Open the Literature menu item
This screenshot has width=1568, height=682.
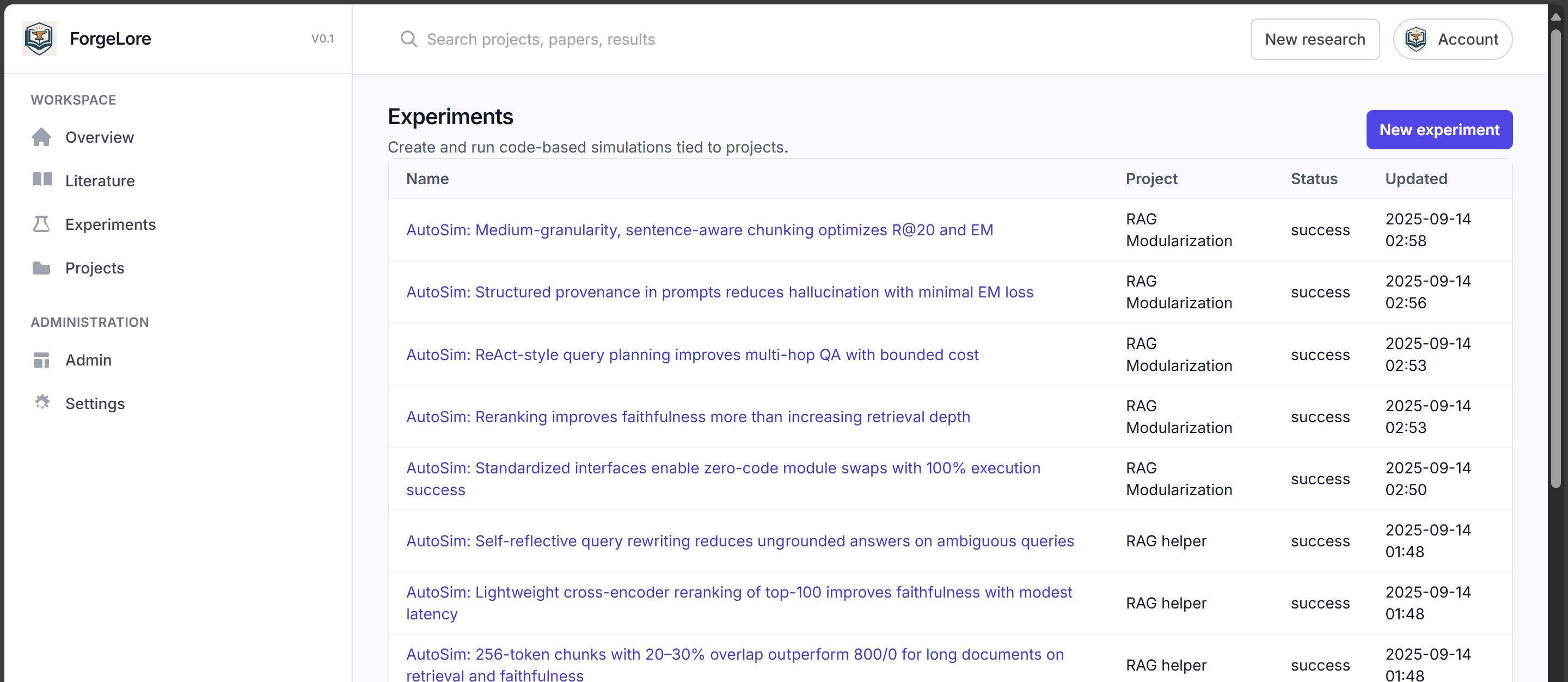(x=100, y=181)
